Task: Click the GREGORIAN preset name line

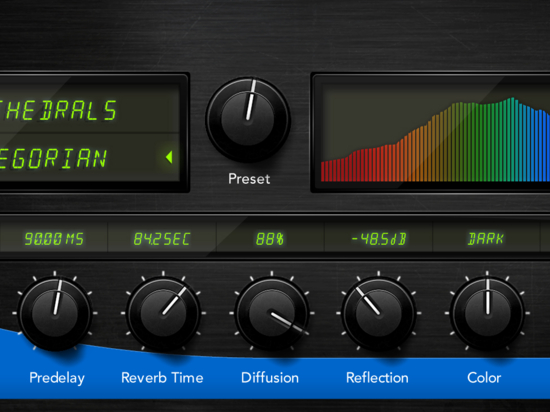Action: pos(53,158)
